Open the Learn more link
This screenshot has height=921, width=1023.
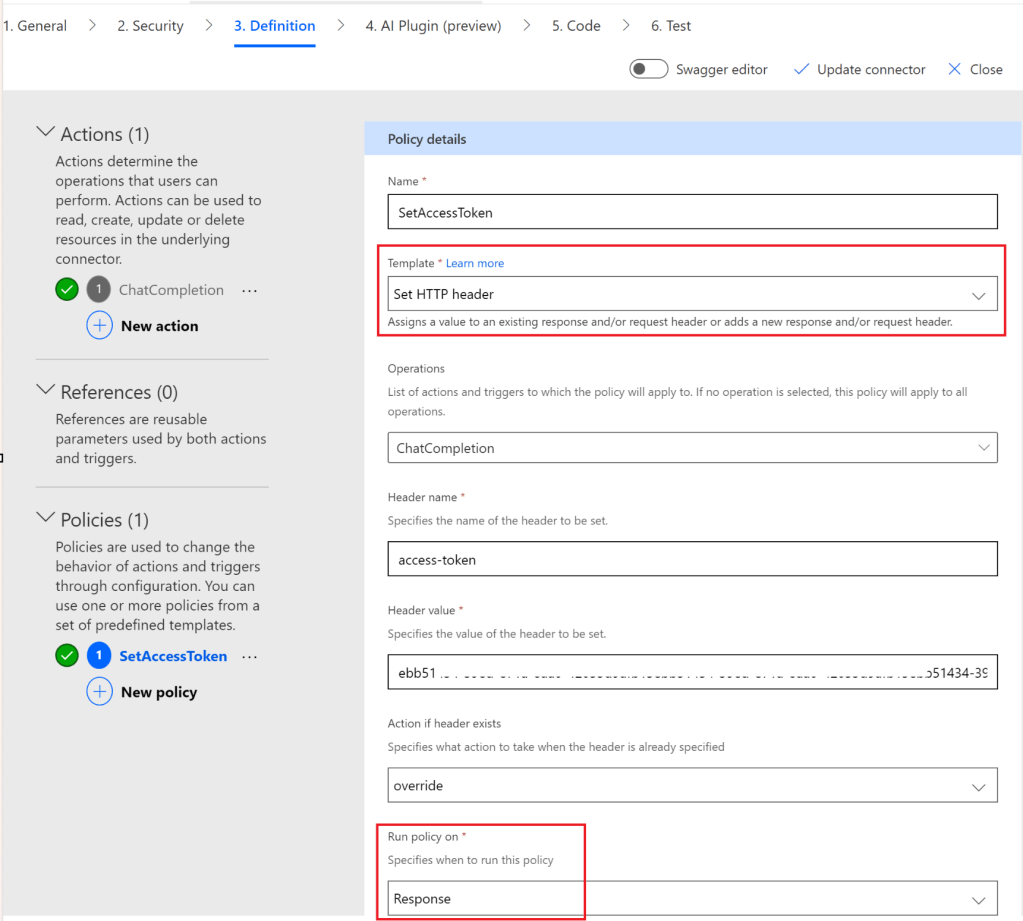(x=475, y=263)
